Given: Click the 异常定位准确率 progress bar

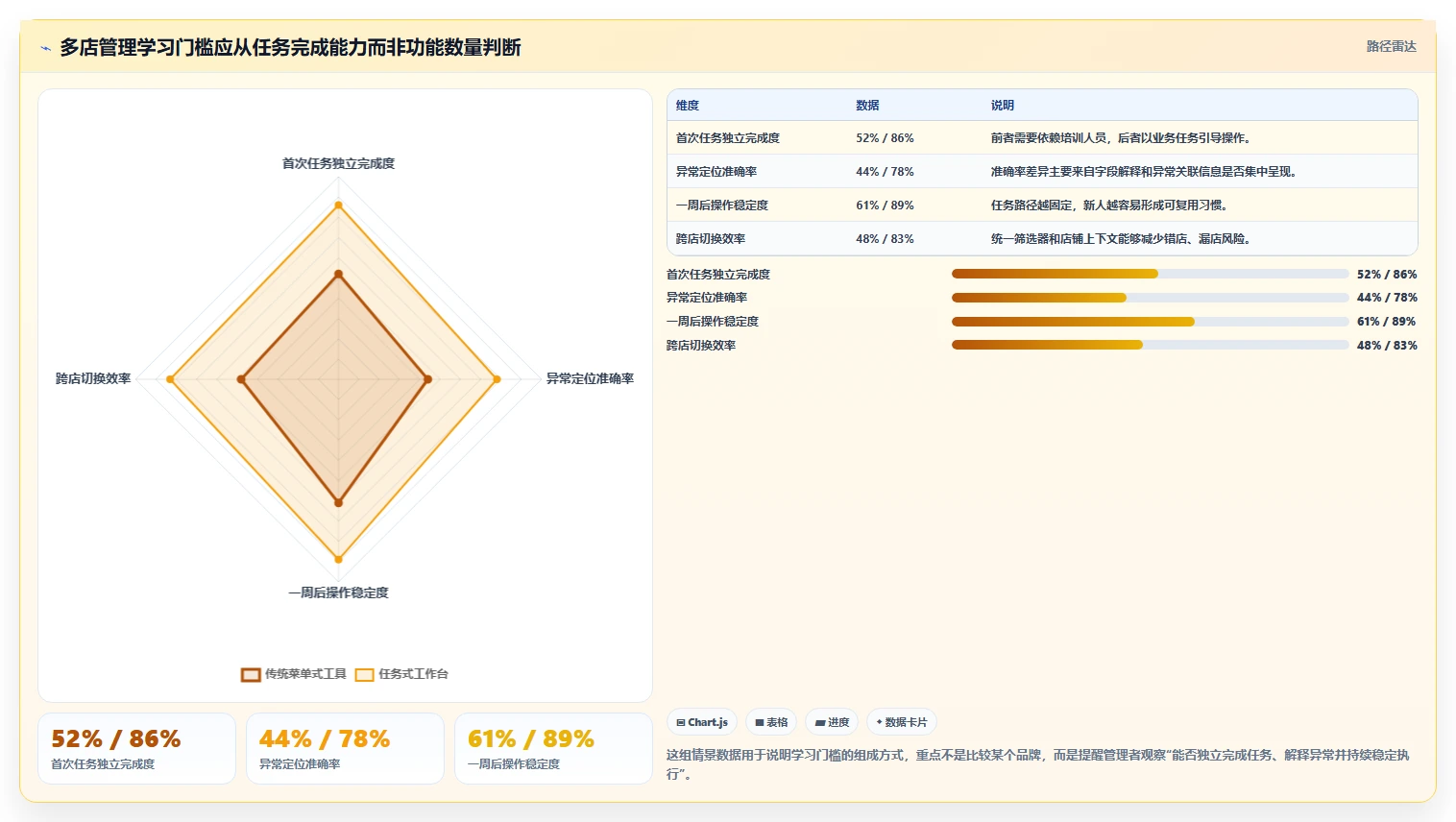Looking at the screenshot, I should 1150,298.
